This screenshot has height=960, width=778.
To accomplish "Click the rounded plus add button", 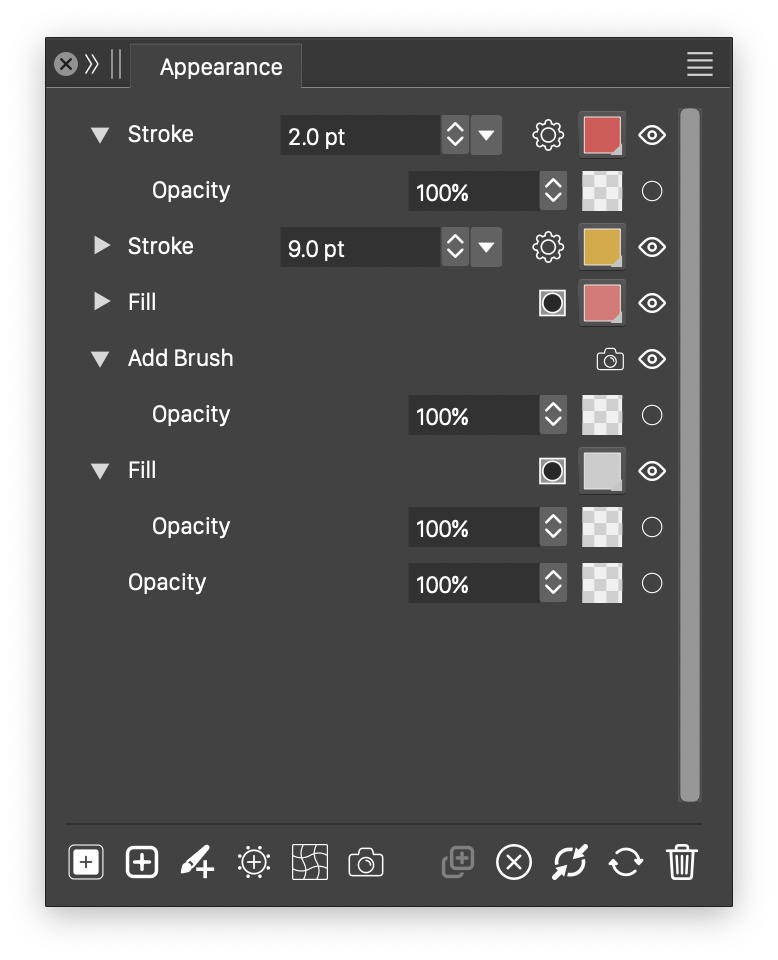I will [141, 862].
